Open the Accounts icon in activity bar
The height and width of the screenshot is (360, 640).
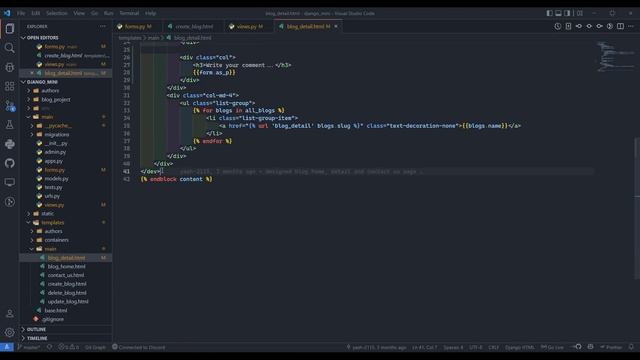tap(10, 313)
